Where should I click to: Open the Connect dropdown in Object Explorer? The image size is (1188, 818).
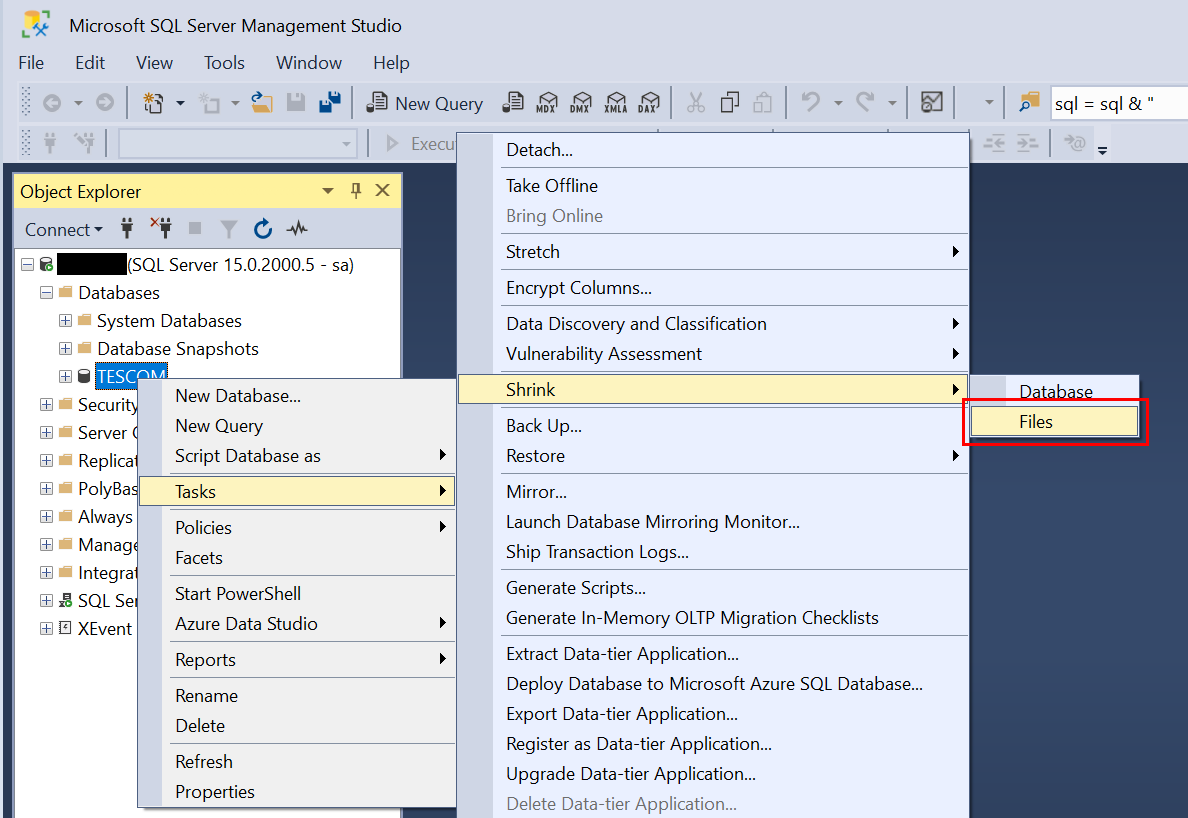(x=64, y=229)
